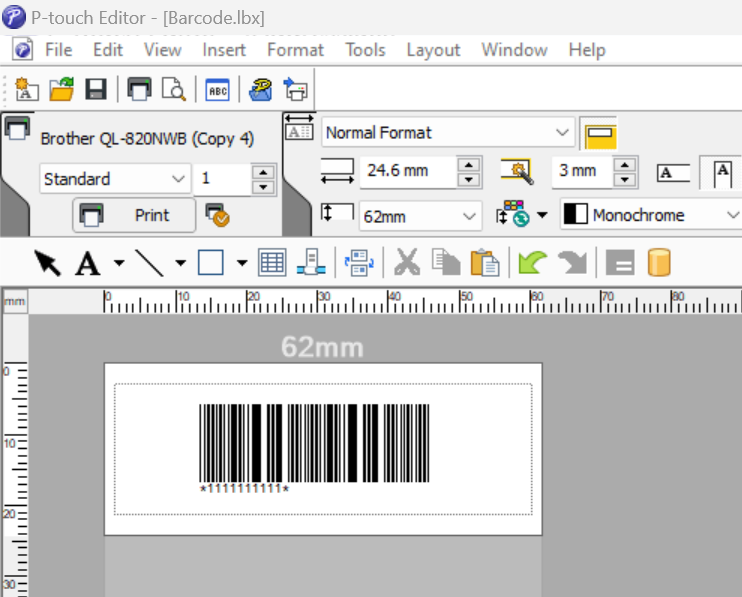Image resolution: width=742 pixels, height=597 pixels.
Task: Select the arrow selection pointer tool
Action: tap(48, 263)
